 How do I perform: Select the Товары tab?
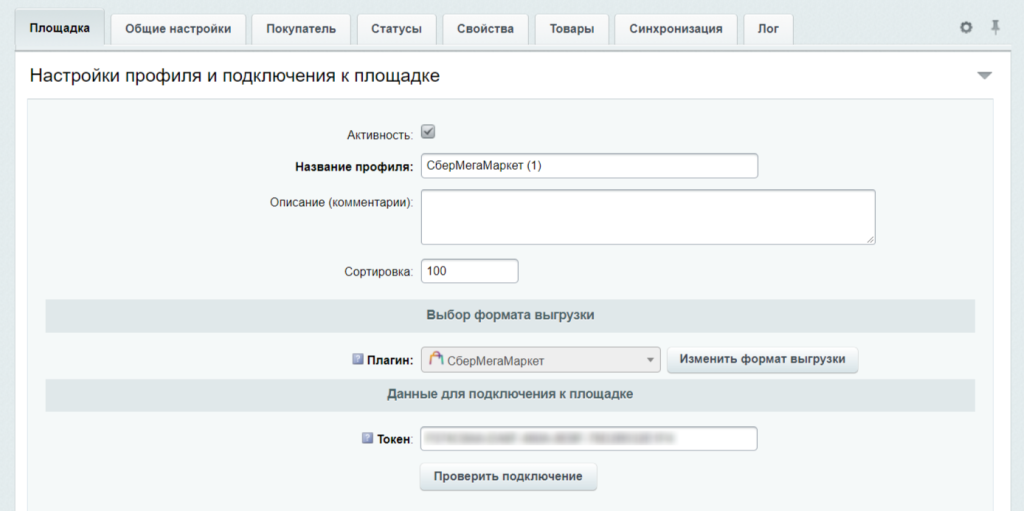(x=572, y=29)
